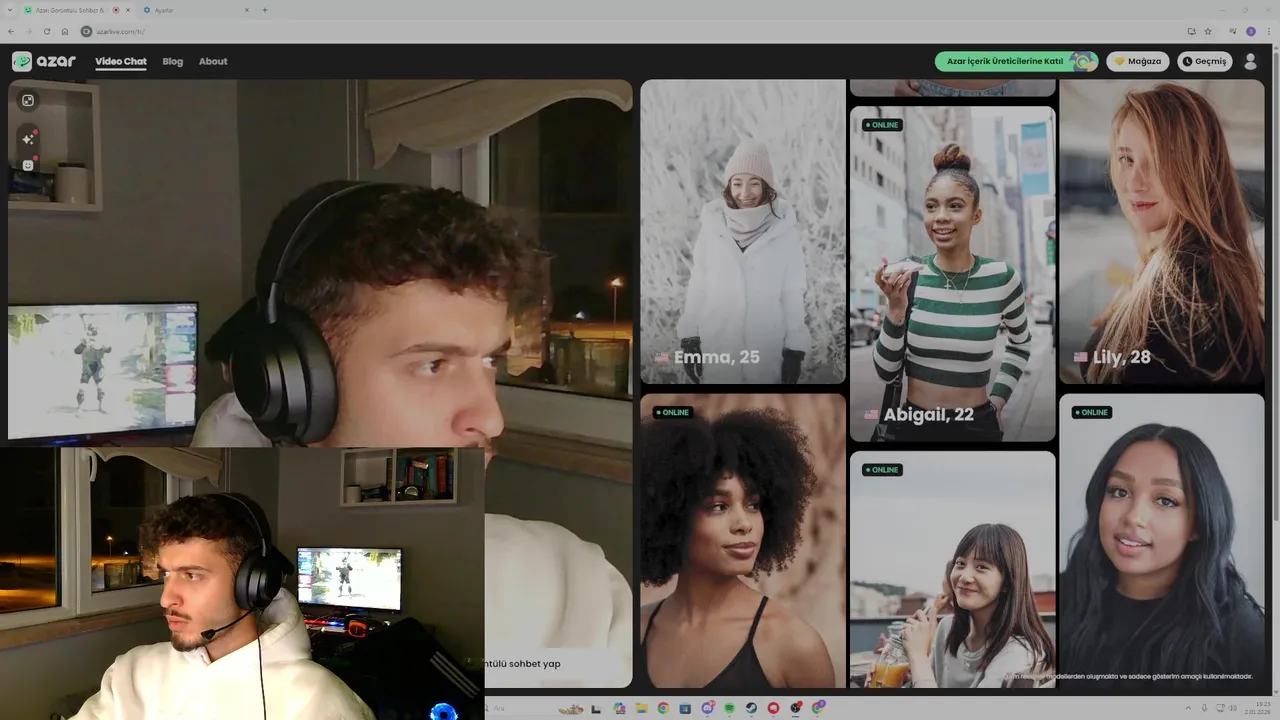Screen dimensions: 1280x720
Task: Click the görüntülü sohbet yap button
Action: click(x=559, y=663)
